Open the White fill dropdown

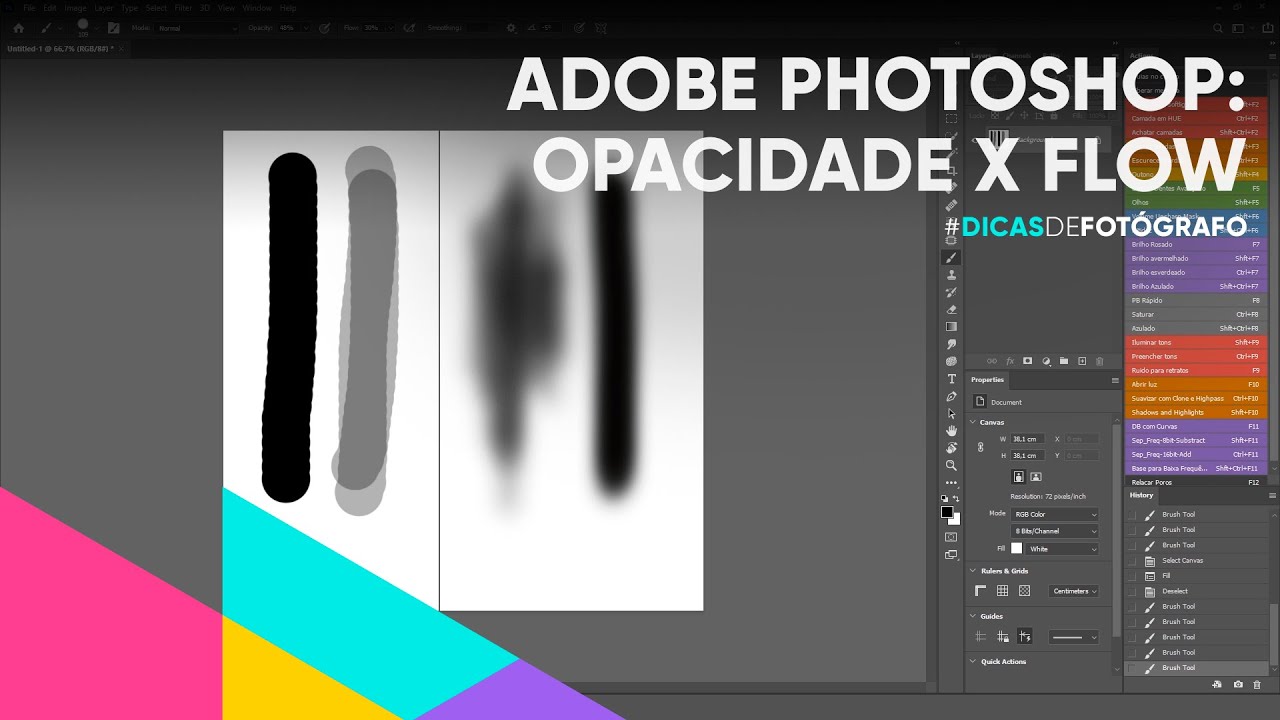[x=1062, y=549]
